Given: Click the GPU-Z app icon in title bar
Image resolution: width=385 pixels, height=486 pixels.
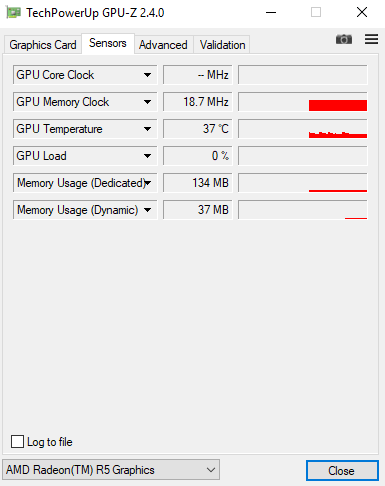Looking at the screenshot, I should [x=13, y=13].
